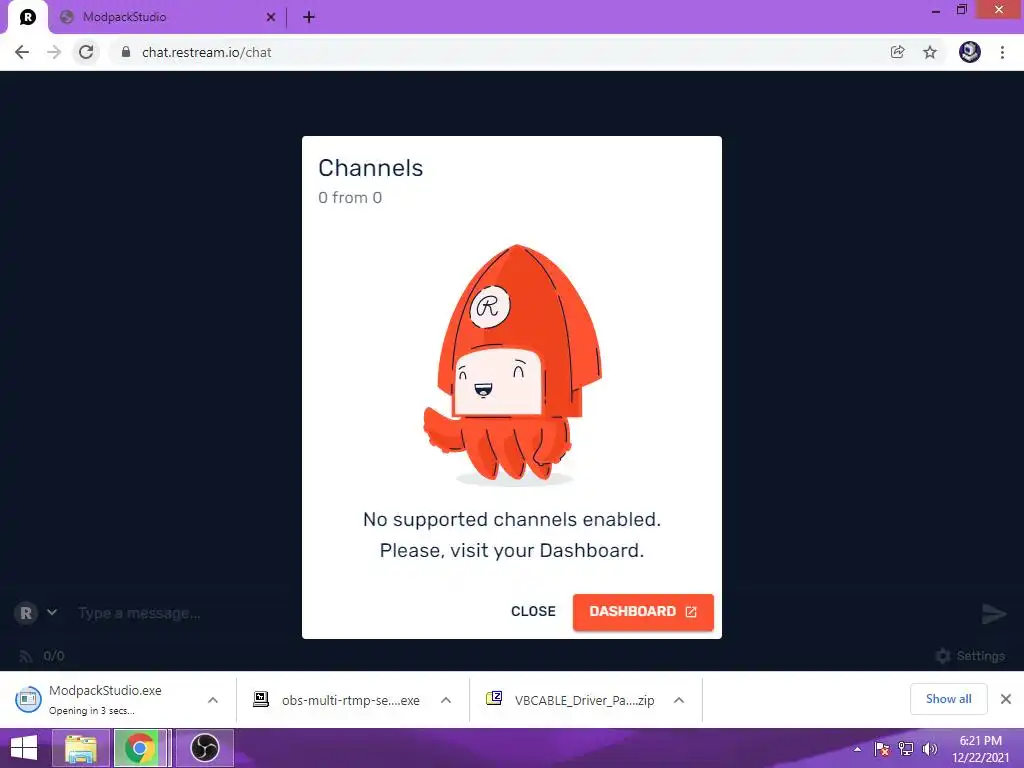Close the ModpackStudio tab

[270, 18]
